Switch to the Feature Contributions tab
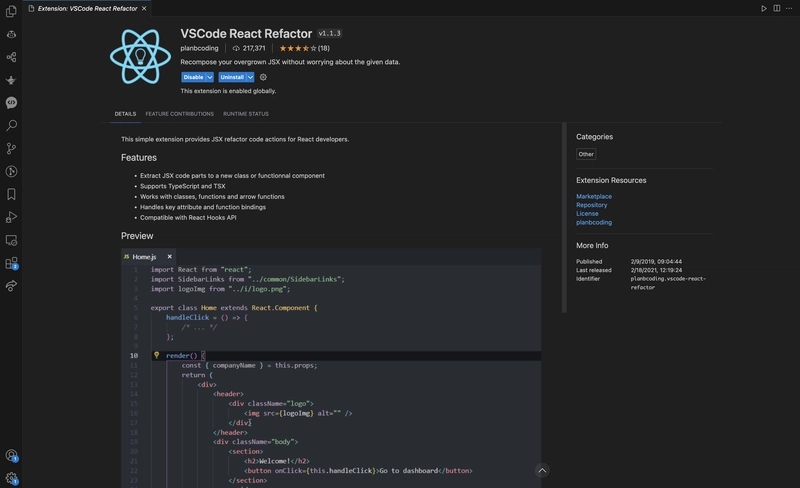Screen dimensions: 800x488 point(180,114)
